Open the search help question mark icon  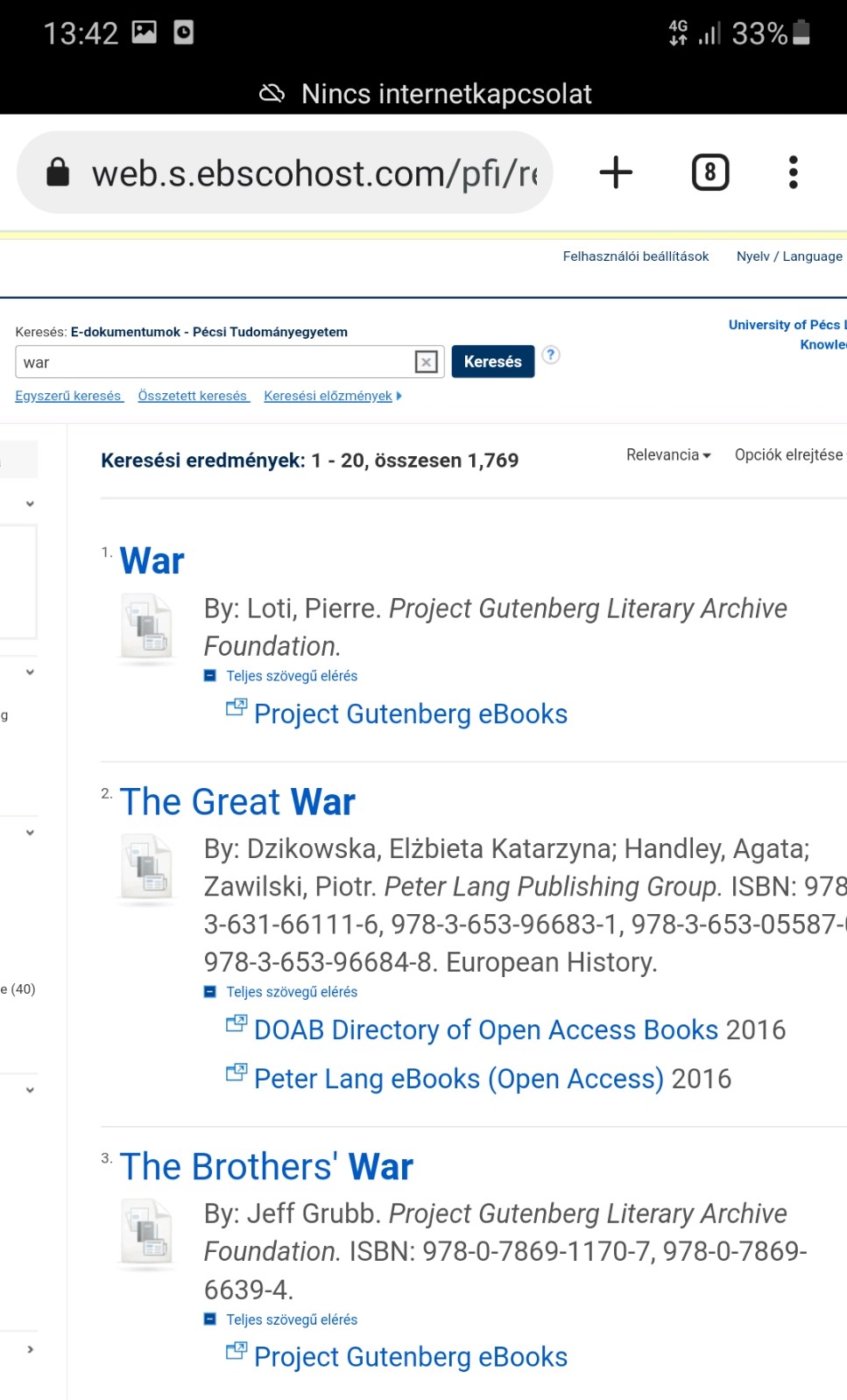551,355
